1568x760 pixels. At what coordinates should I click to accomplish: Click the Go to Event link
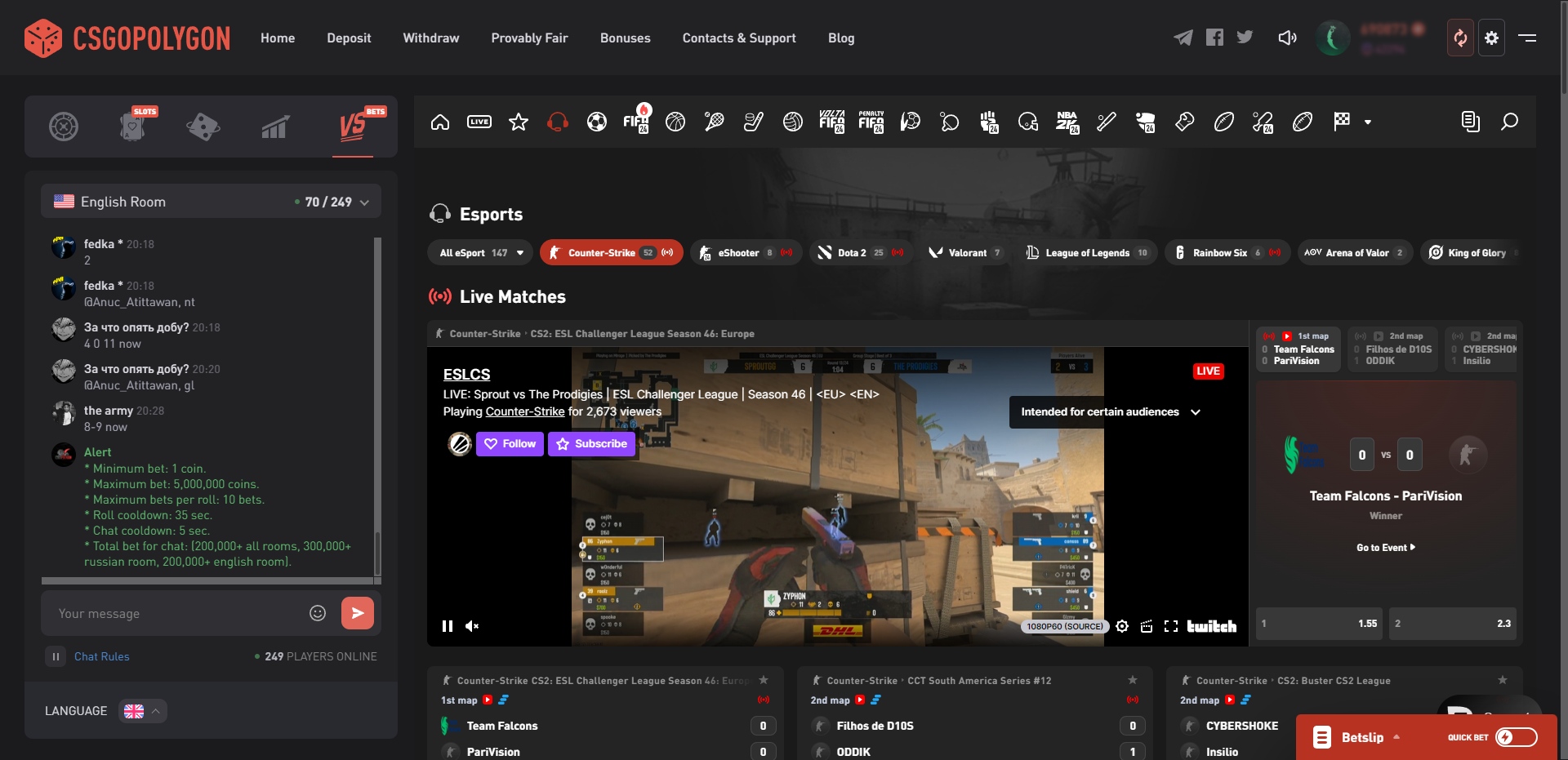click(x=1386, y=548)
